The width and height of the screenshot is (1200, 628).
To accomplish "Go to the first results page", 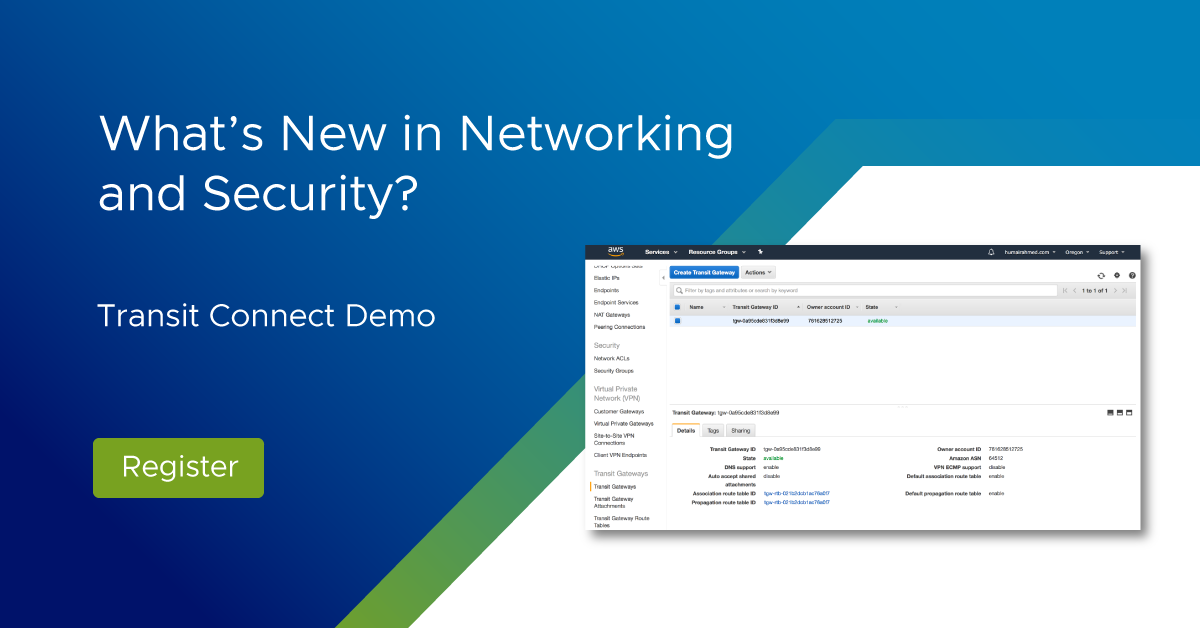I will pyautogui.click(x=1064, y=290).
